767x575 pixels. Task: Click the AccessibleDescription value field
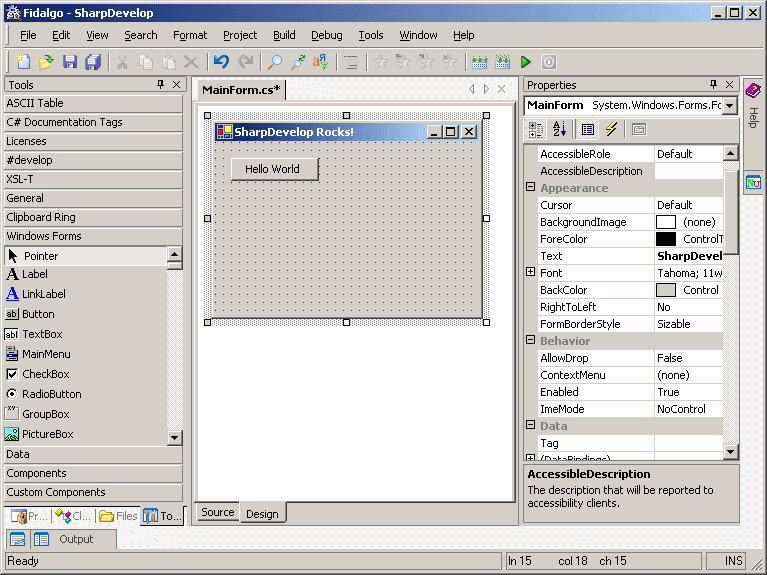(688, 171)
